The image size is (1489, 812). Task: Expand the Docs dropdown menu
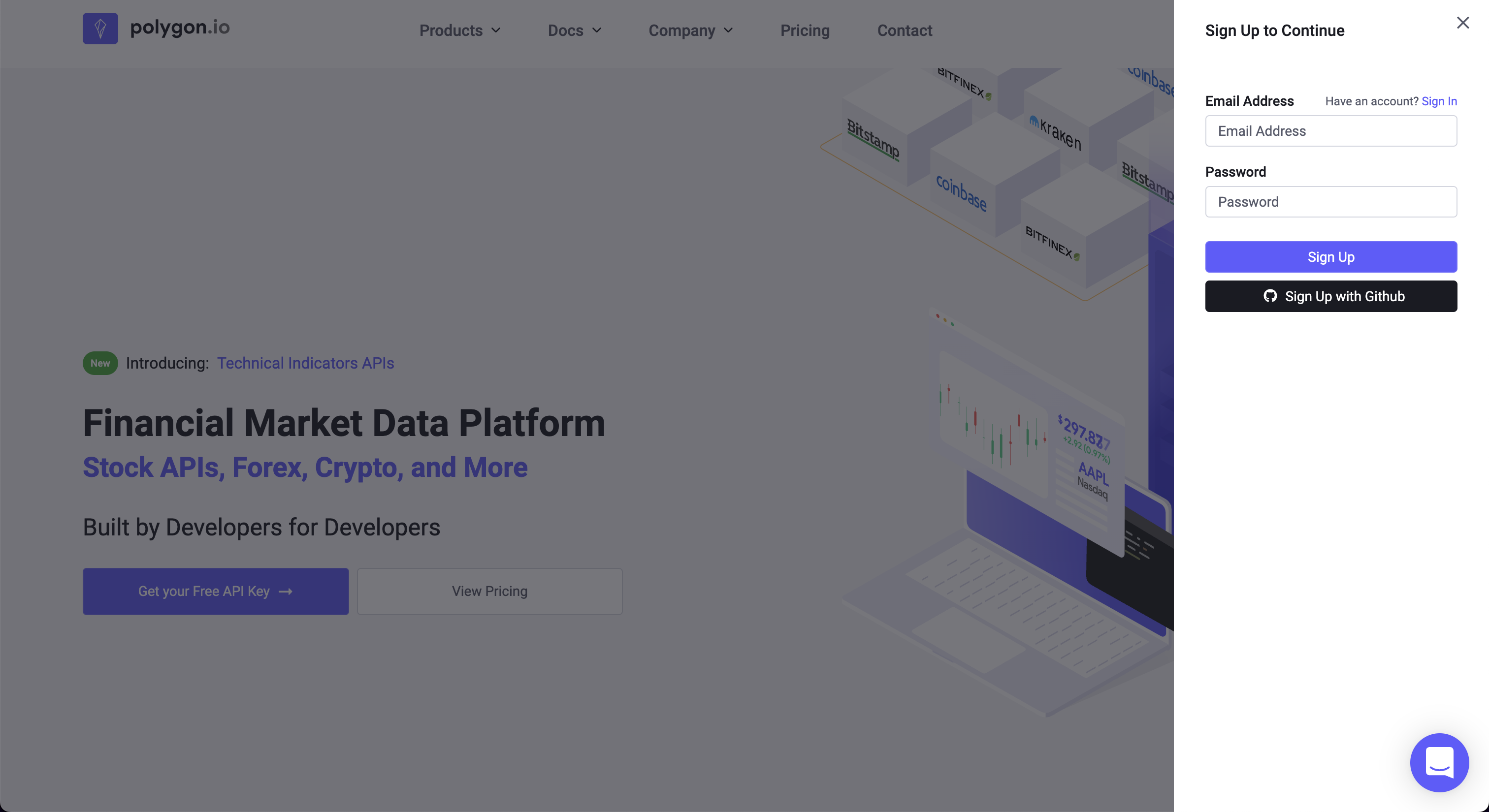(575, 31)
